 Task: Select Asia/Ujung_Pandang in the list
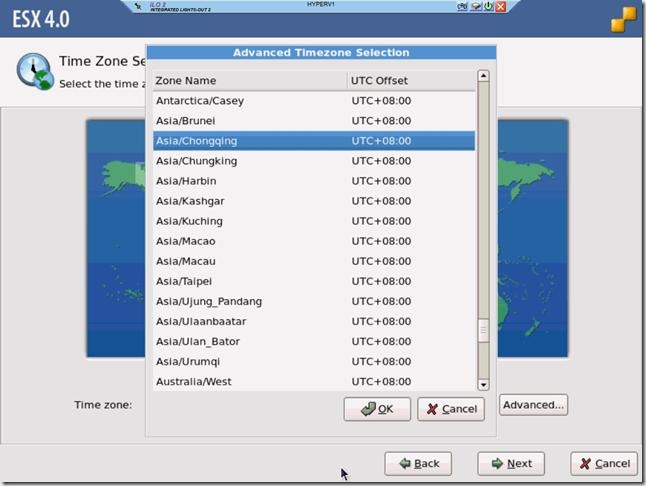314,301
